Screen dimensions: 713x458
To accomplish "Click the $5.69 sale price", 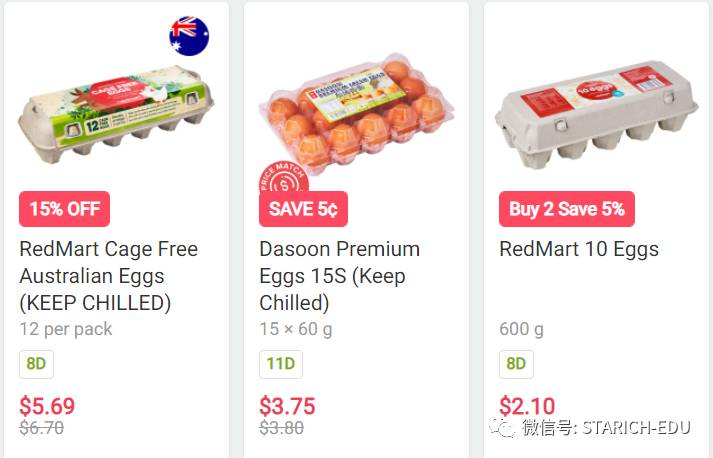I will 47,406.
